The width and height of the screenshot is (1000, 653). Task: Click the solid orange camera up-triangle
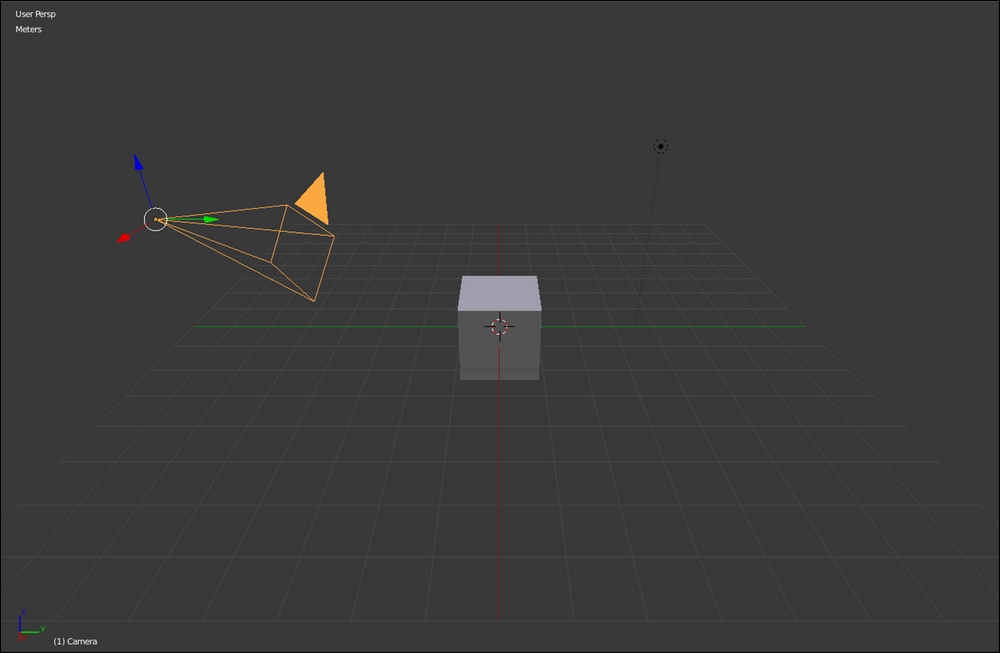coord(313,198)
